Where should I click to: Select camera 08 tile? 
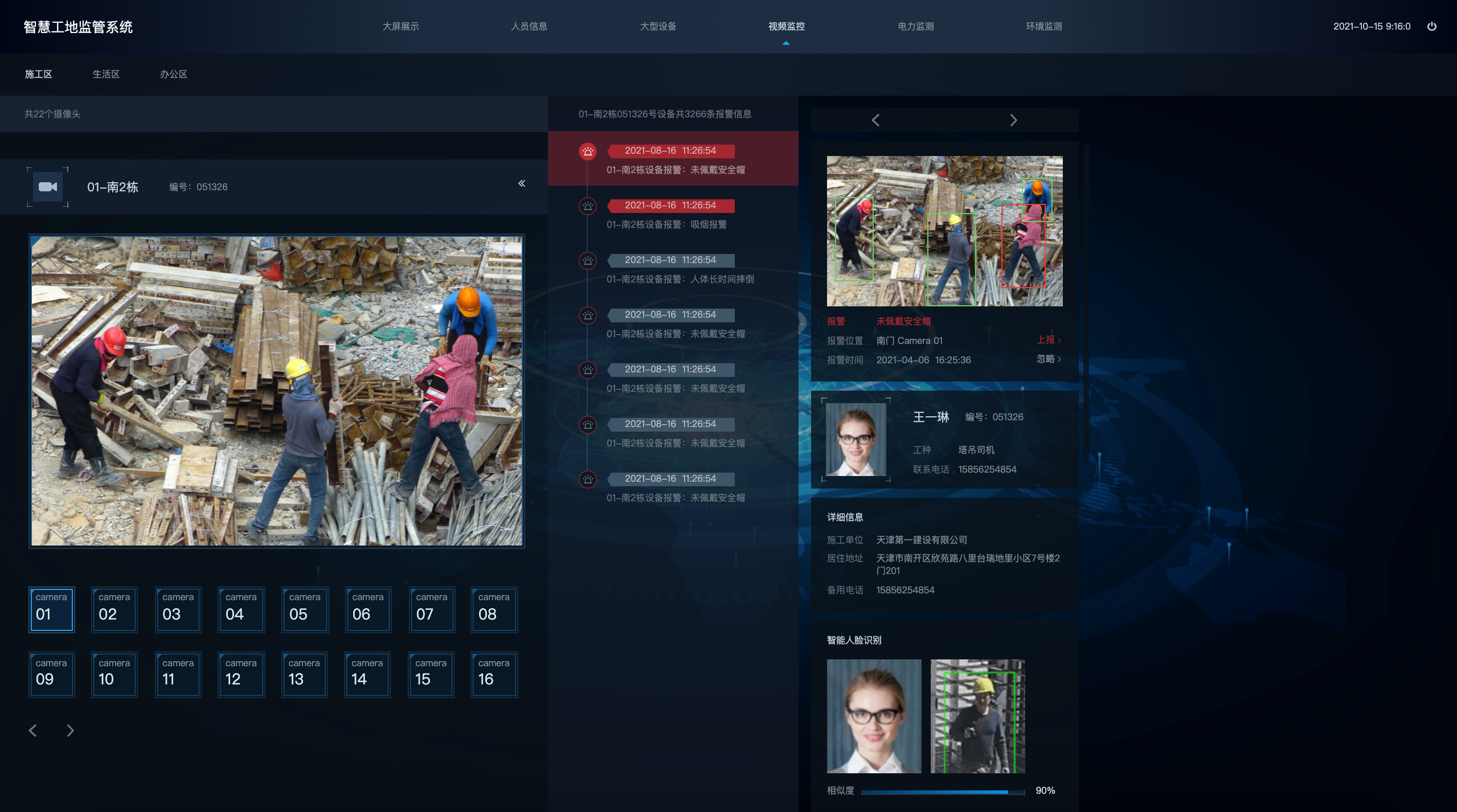[x=494, y=609]
